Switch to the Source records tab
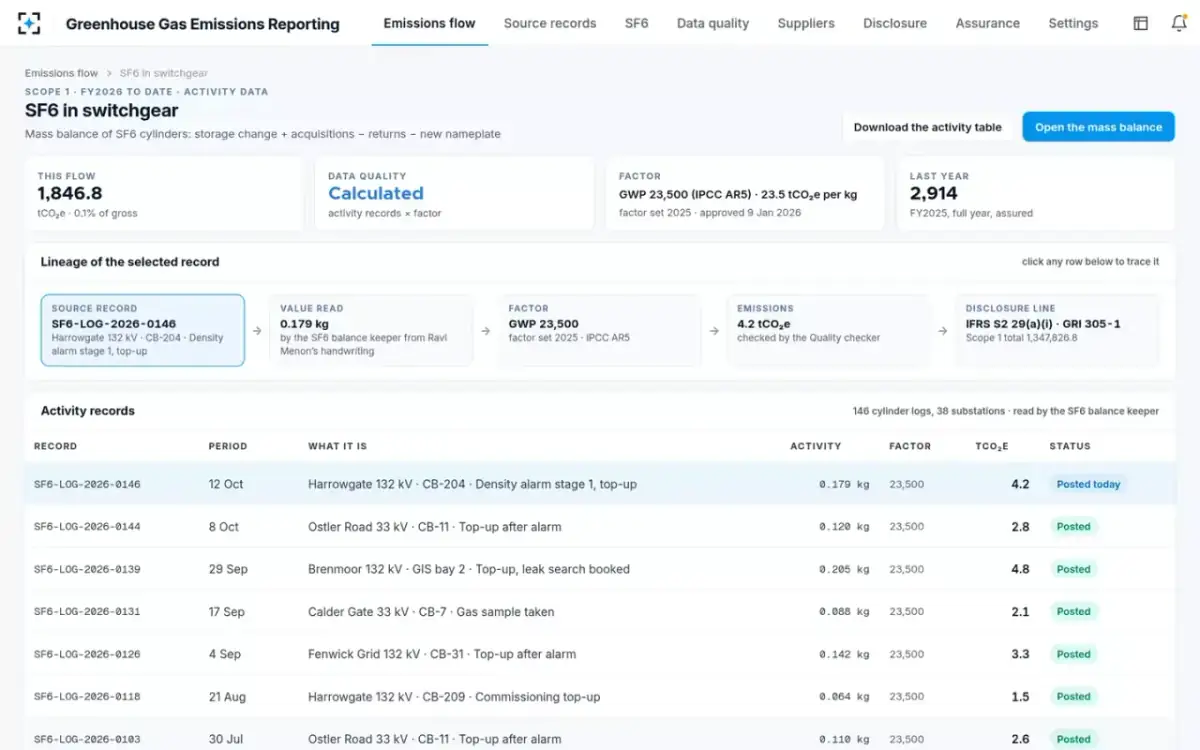This screenshot has height=750, width=1200. coord(550,23)
